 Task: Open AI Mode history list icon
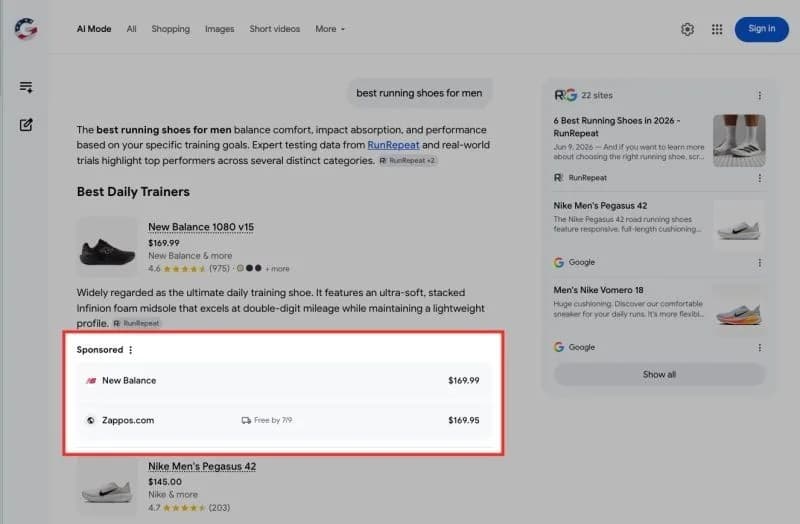point(26,87)
